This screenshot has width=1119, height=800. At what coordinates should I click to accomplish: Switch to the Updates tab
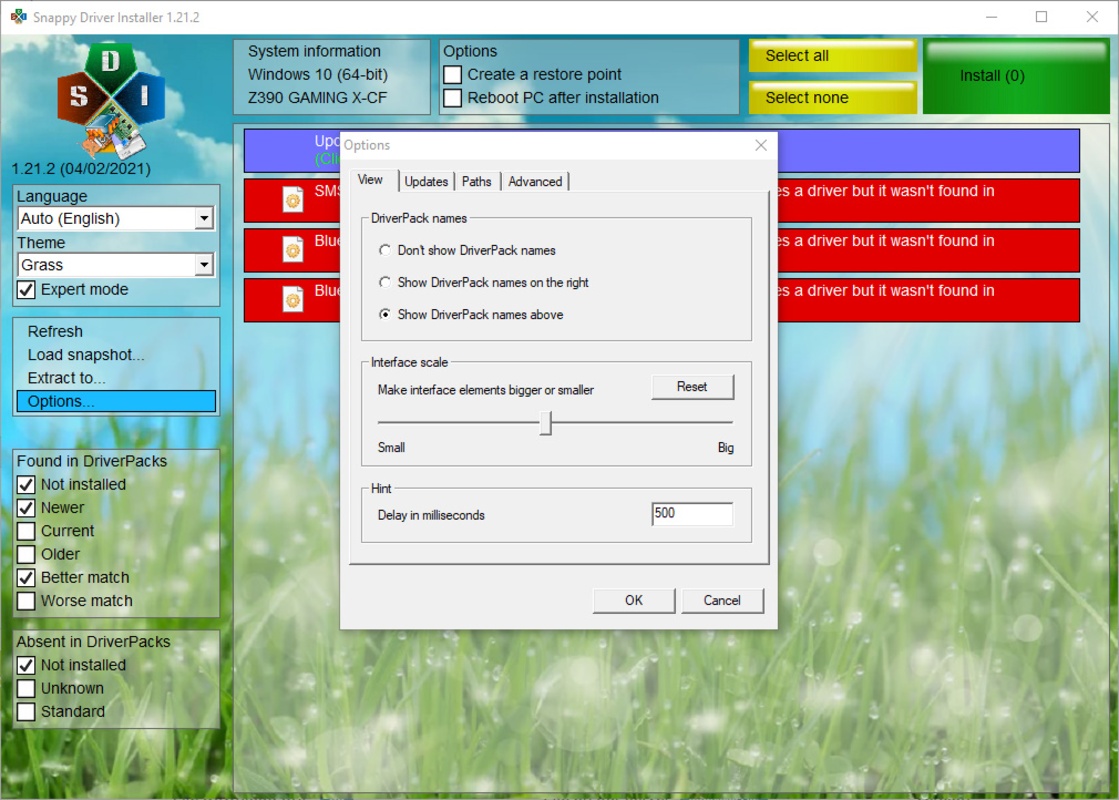[425, 181]
